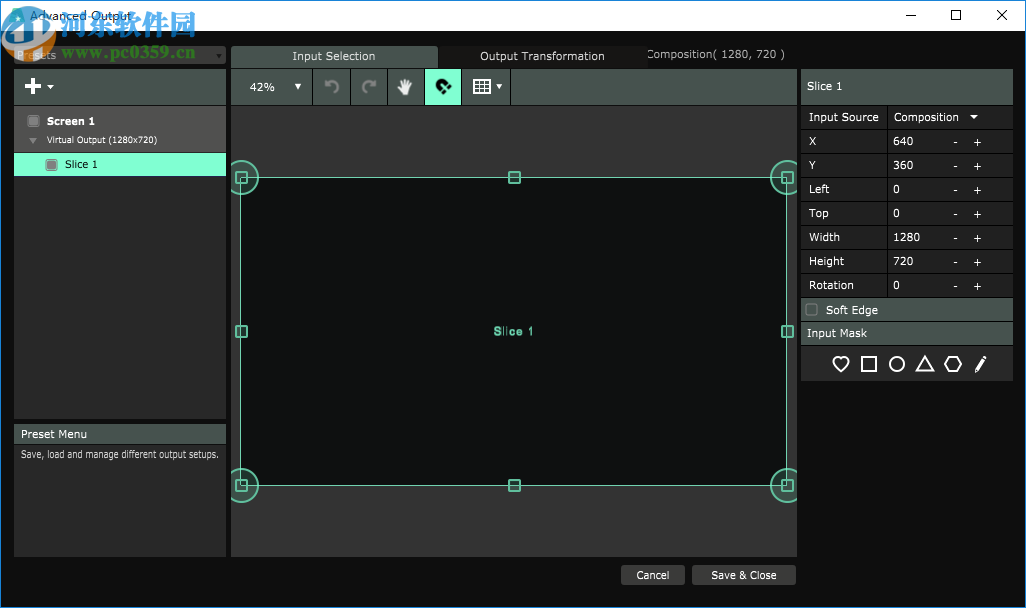Toggle the Slice 1 checkbox
This screenshot has height=608, width=1026.
click(x=51, y=164)
